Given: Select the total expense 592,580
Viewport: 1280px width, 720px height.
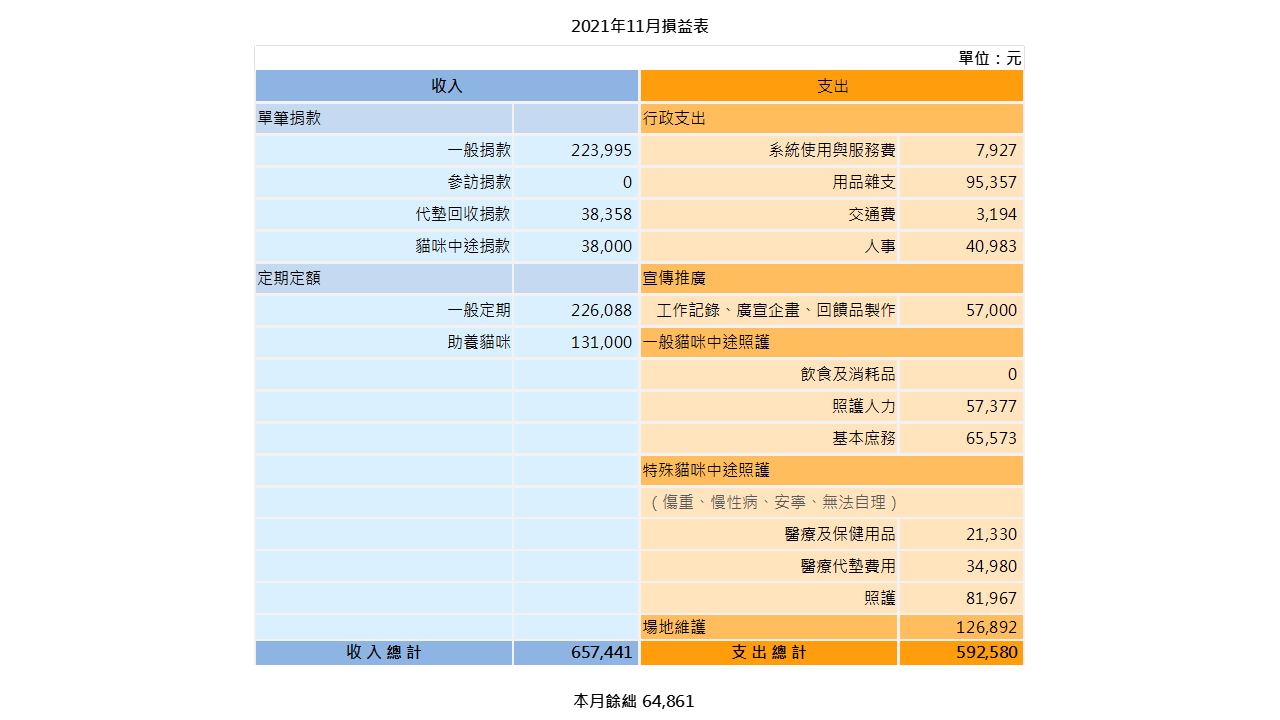Looking at the screenshot, I should click(987, 652).
